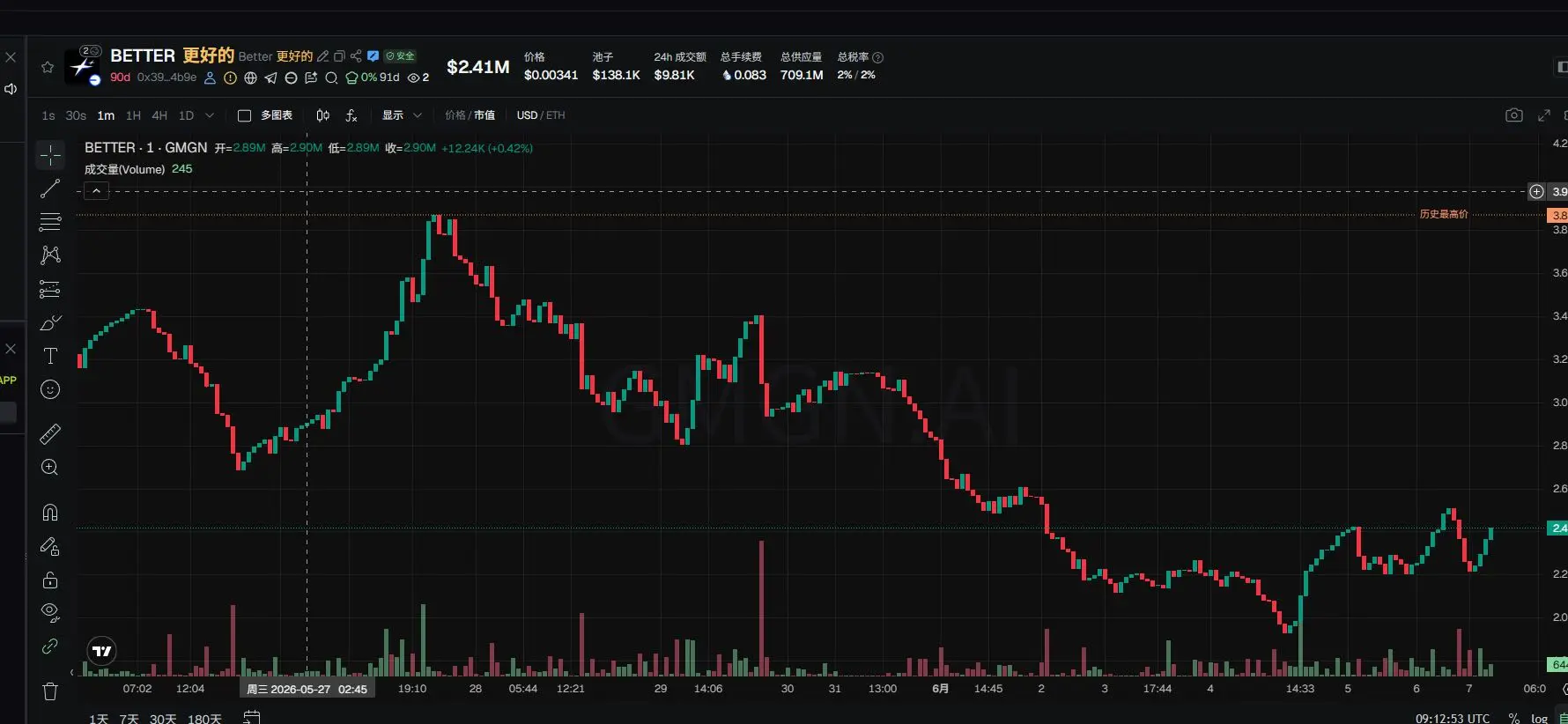Click the BETTER token logo thumbnail

tap(83, 67)
